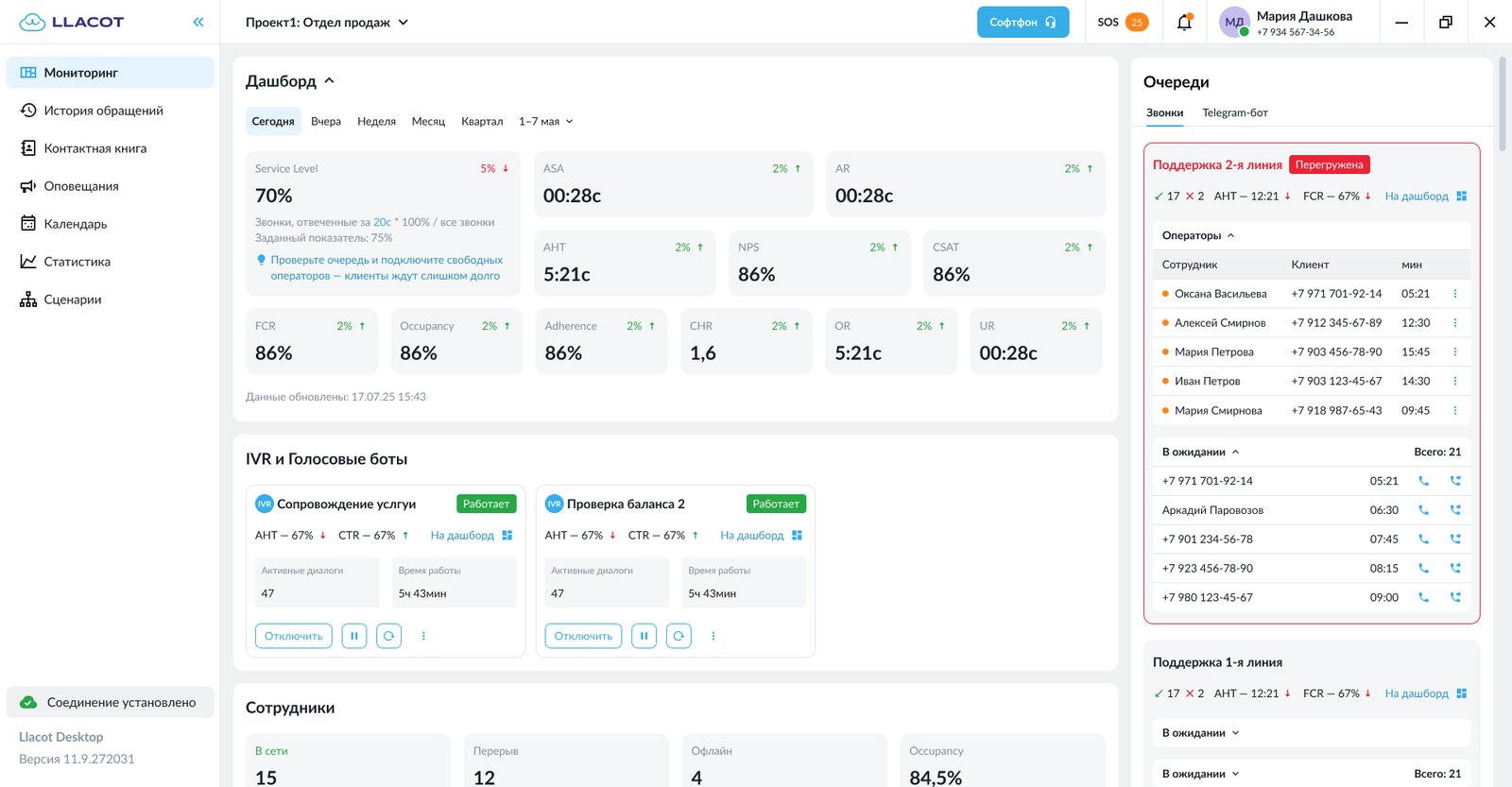
Task: Switch to the Telegram-бот queue tab
Action: pyautogui.click(x=1235, y=112)
